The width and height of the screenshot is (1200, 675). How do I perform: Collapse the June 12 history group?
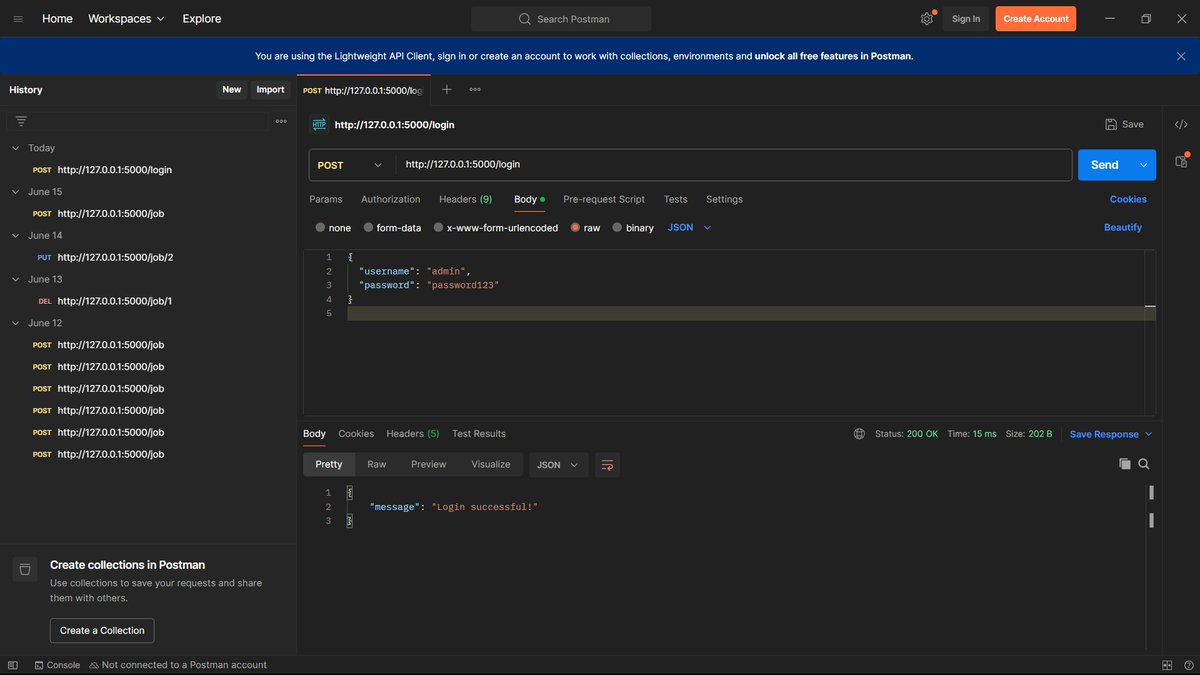point(15,323)
